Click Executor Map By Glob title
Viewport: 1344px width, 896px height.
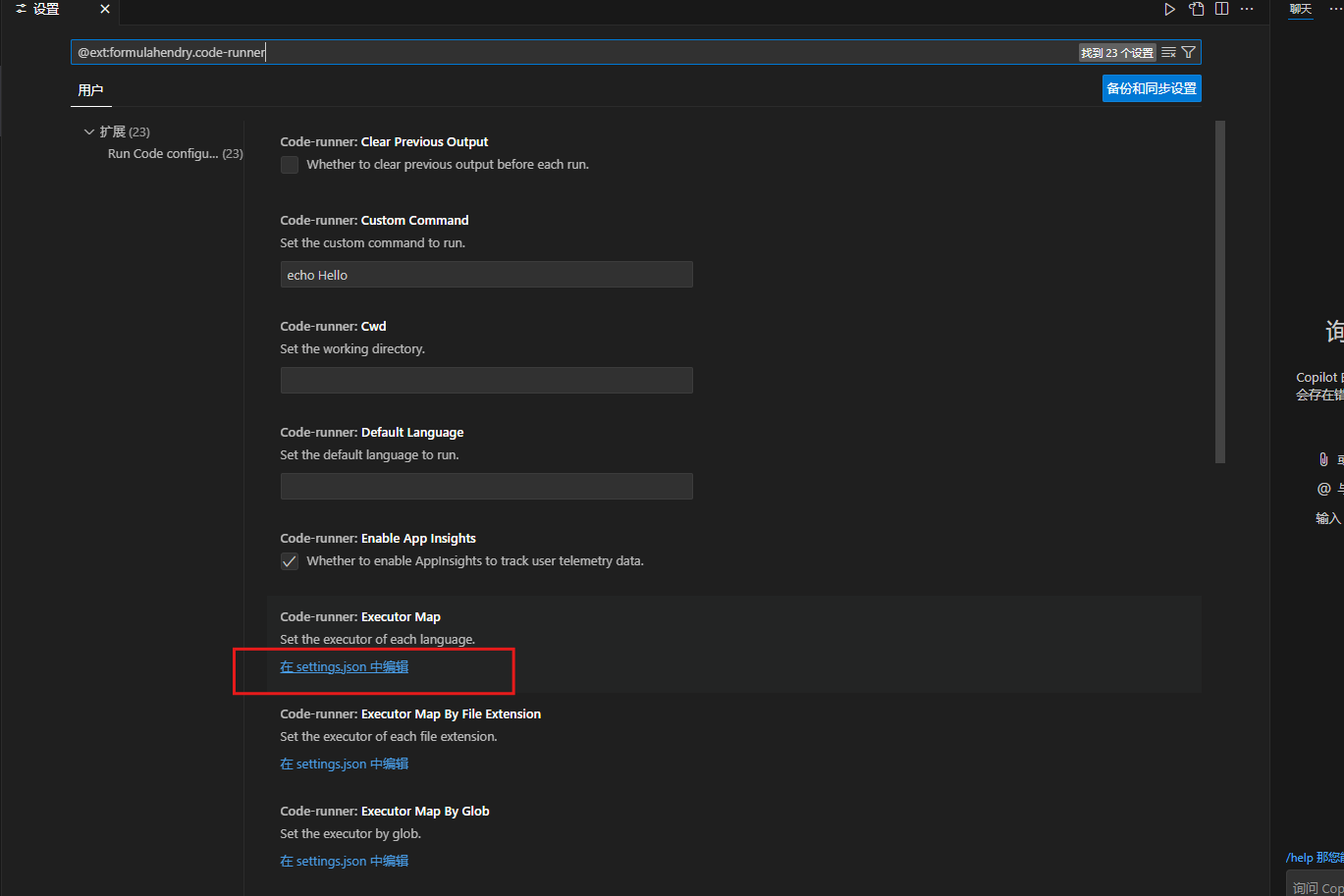point(385,811)
